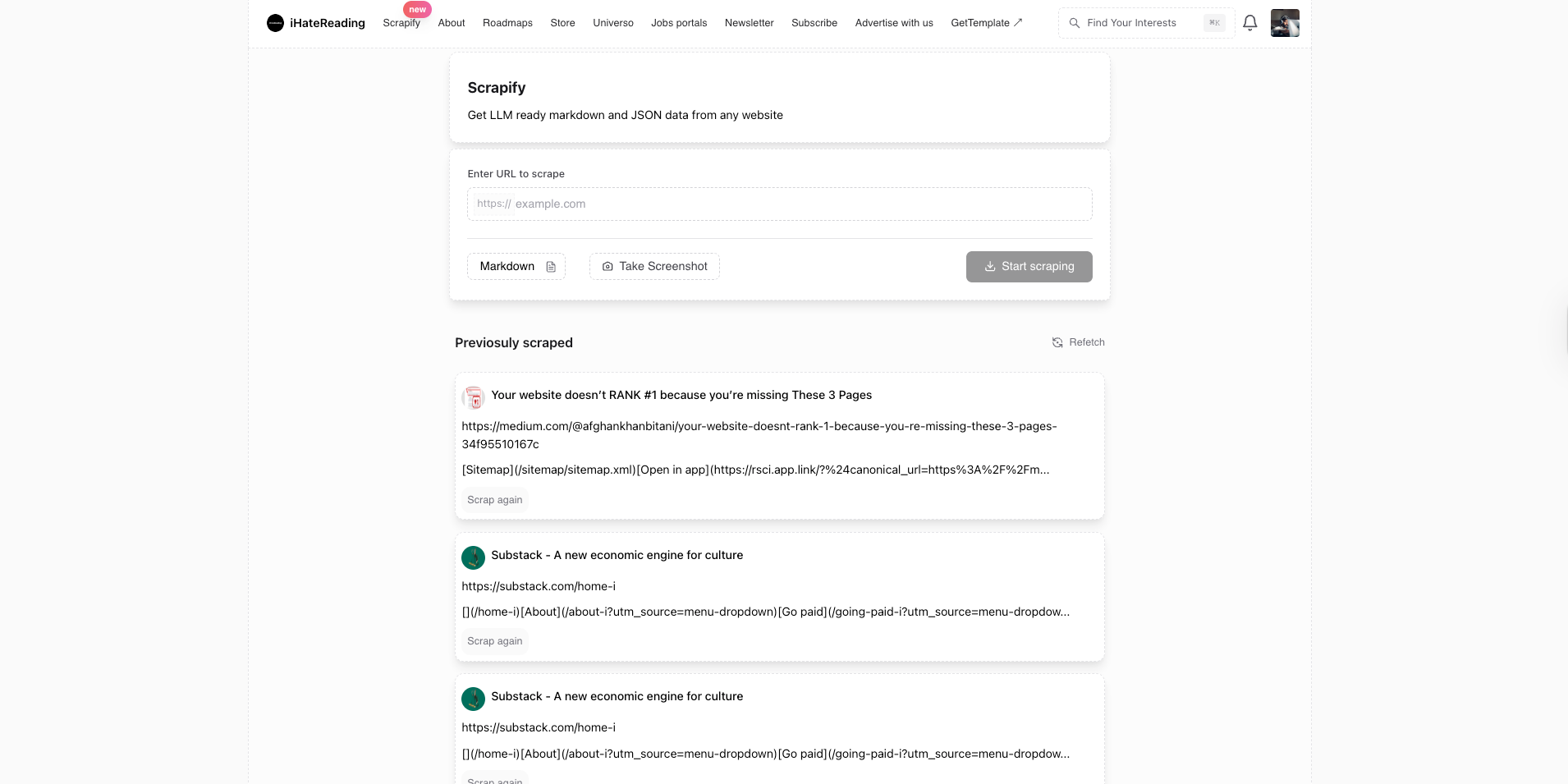Click Subscribe in the navbar
The image size is (1568, 784).
(x=814, y=23)
